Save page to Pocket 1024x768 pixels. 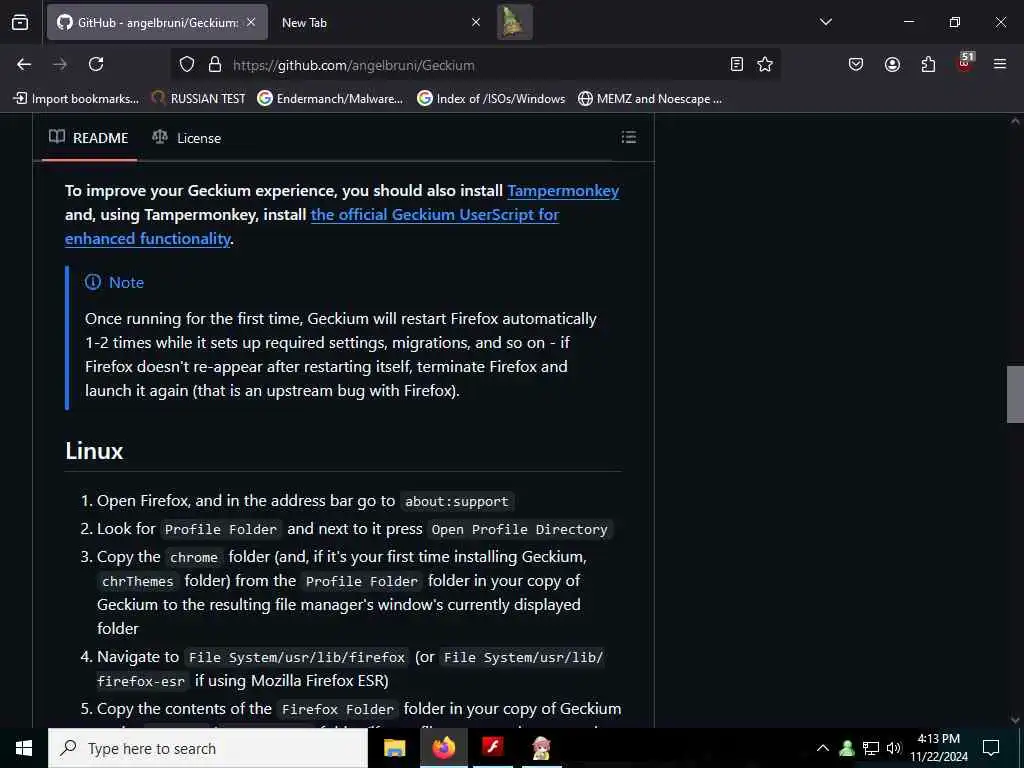coord(856,64)
